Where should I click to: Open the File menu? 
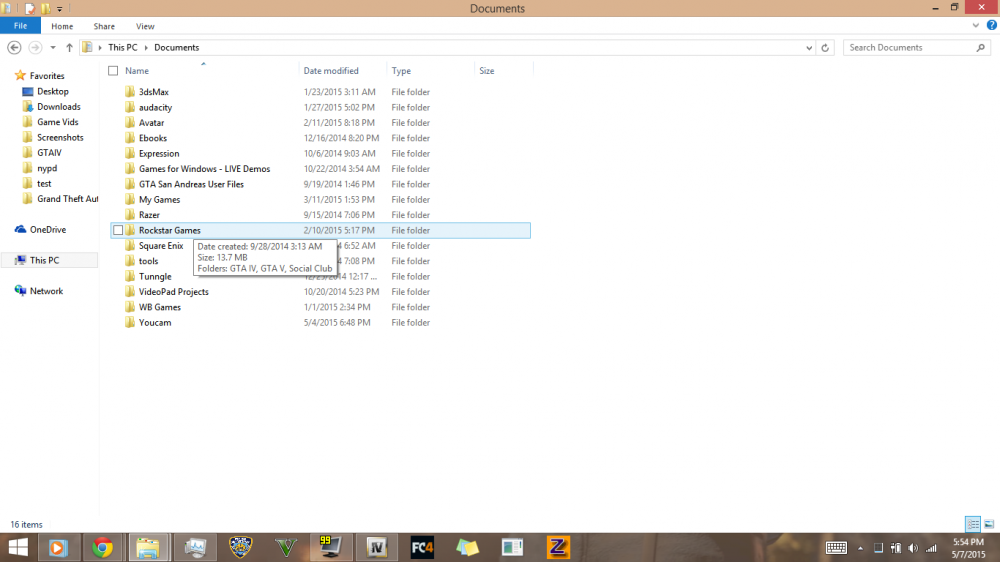pyautogui.click(x=20, y=26)
